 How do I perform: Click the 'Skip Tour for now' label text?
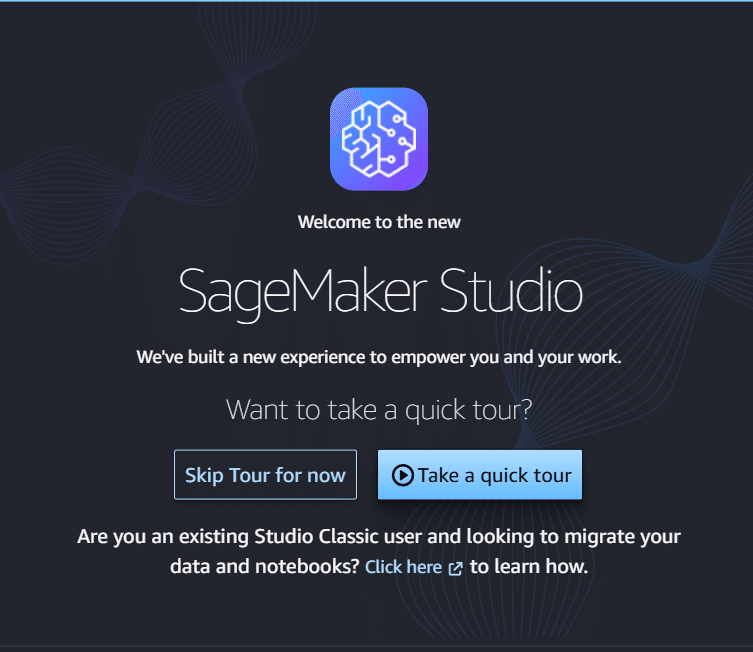tap(265, 475)
